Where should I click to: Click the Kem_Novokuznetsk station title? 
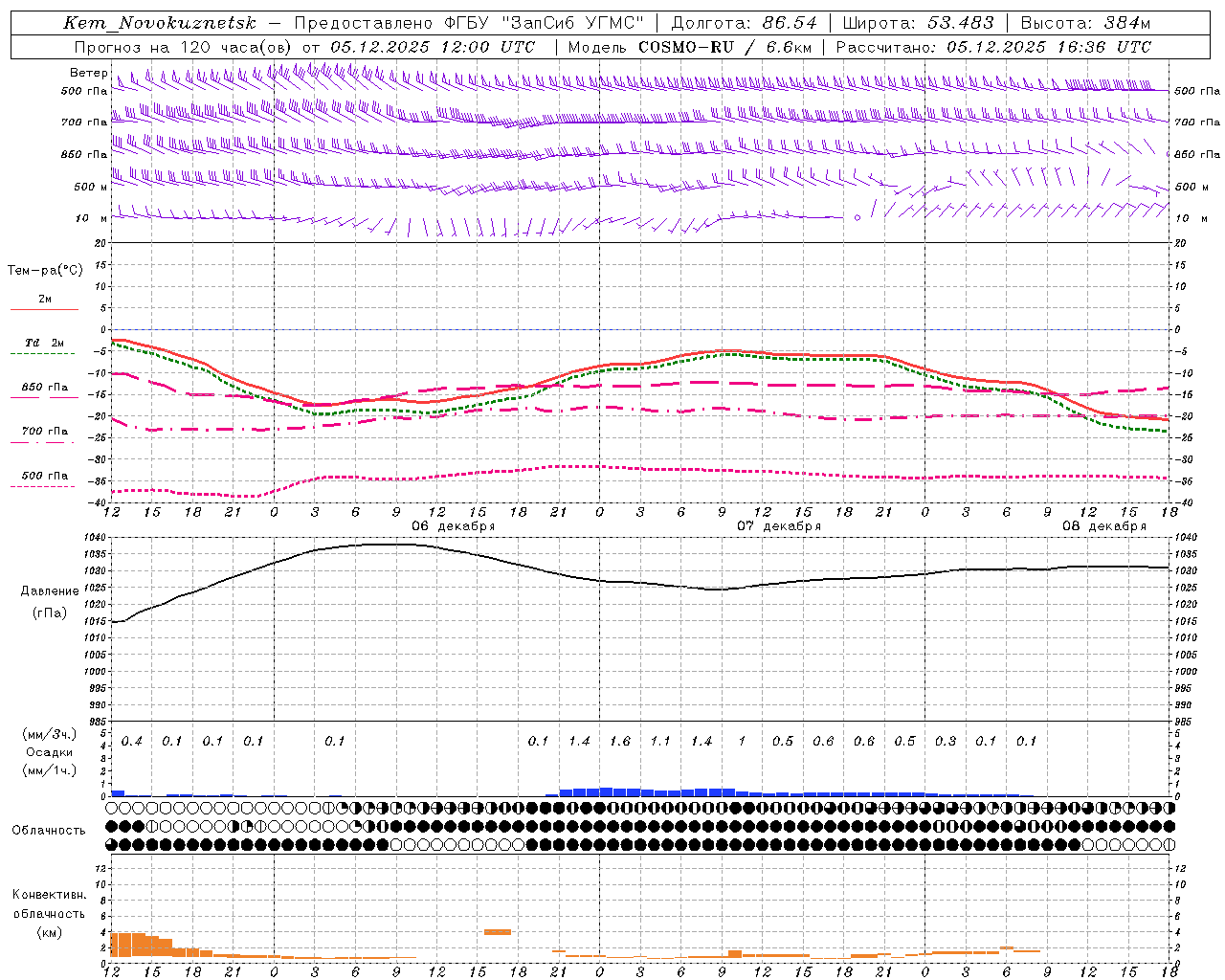(x=160, y=23)
